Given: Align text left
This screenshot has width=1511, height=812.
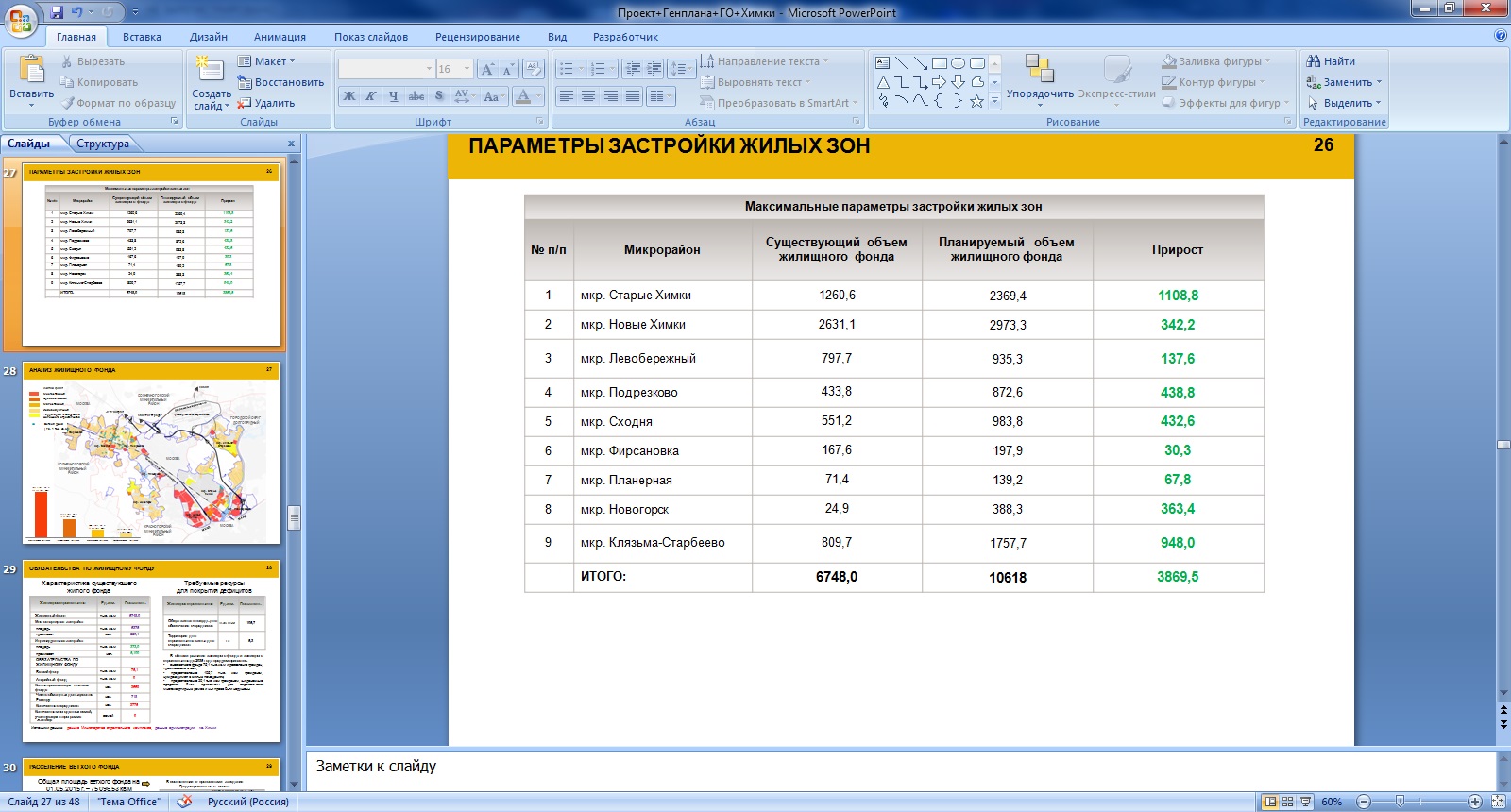Looking at the screenshot, I should 567,96.
